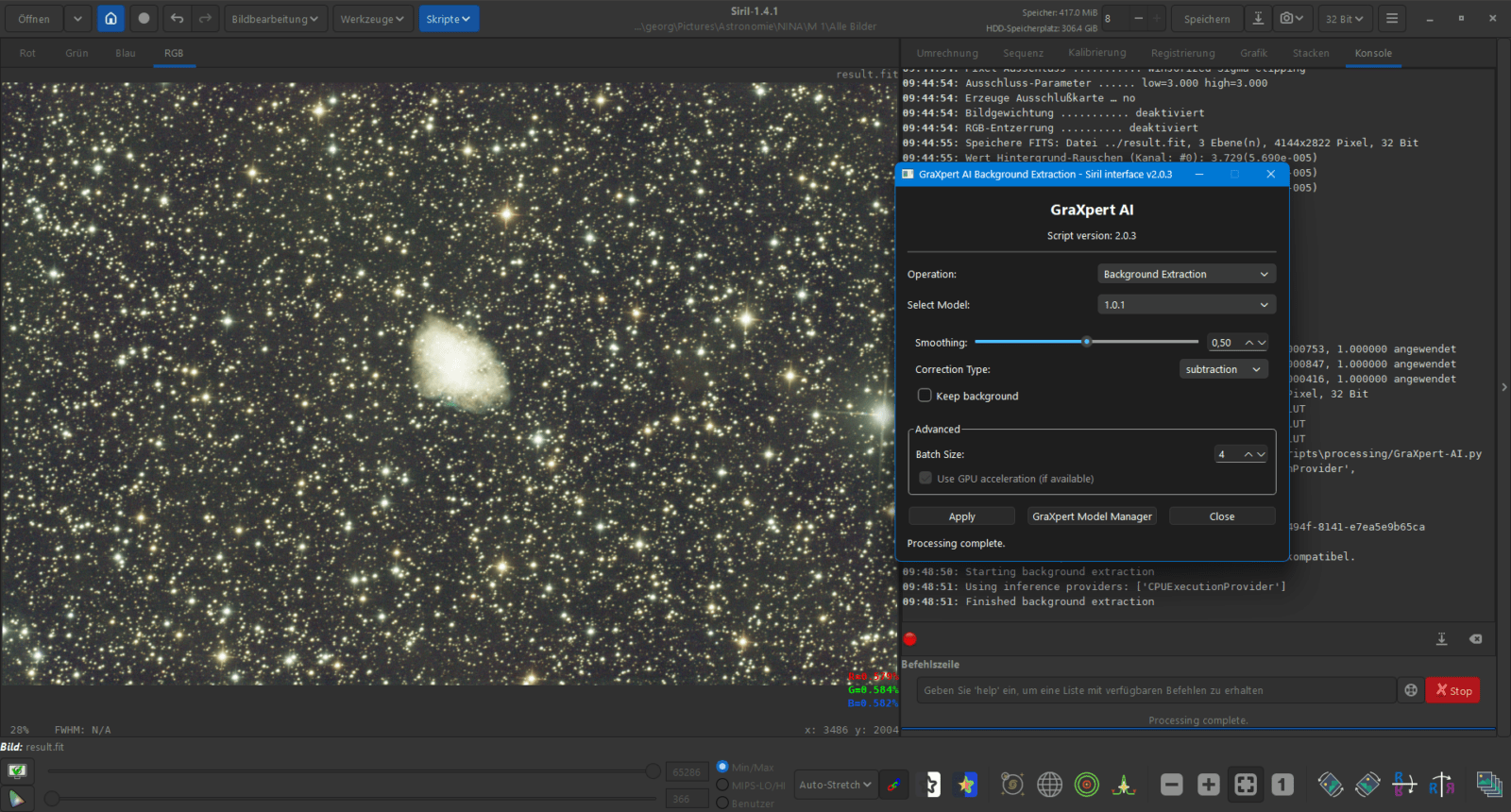Screen dimensions: 1511x812
Task: Click the Smoothing slider handle
Action: tap(1087, 342)
